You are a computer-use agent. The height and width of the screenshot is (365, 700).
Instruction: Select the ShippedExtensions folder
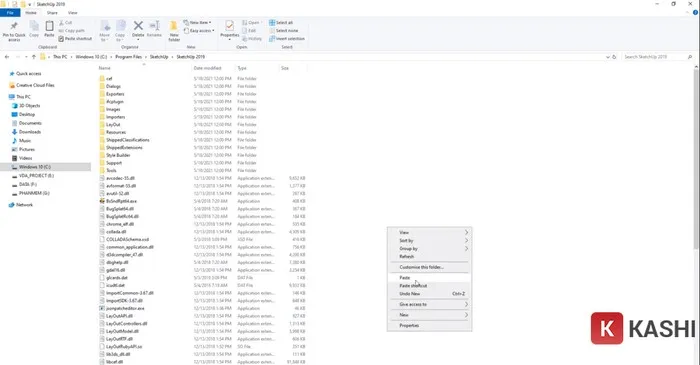click(124, 148)
